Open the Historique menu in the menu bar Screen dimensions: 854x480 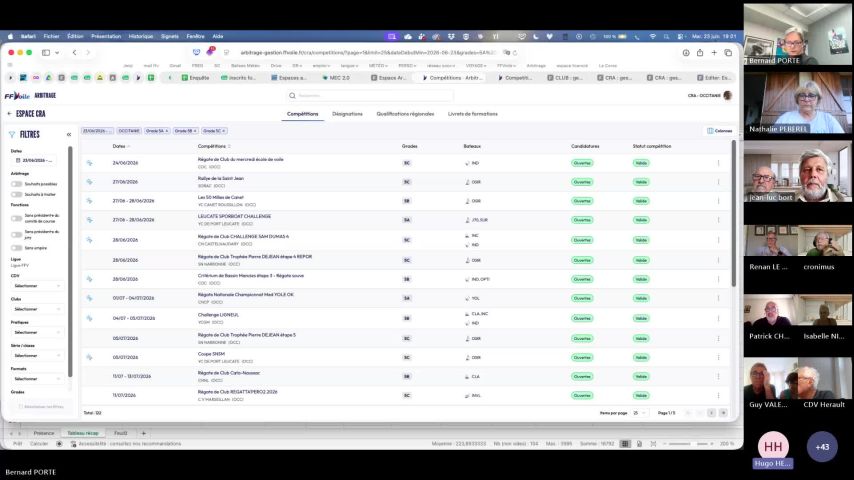[141, 37]
